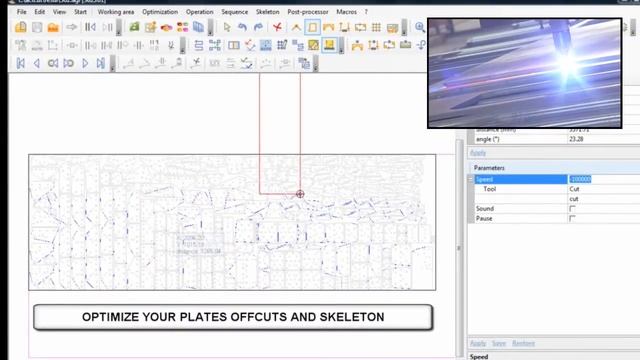
Task: Open the Sequence menu
Action: click(x=235, y=12)
